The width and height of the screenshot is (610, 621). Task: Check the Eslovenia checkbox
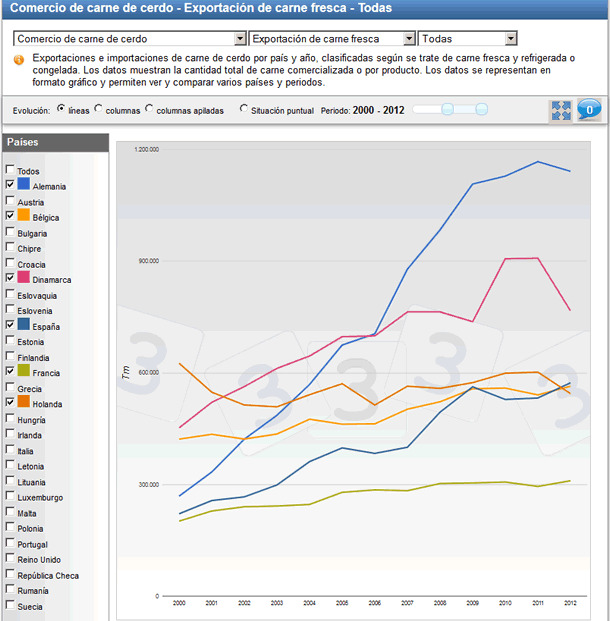[x=10, y=309]
